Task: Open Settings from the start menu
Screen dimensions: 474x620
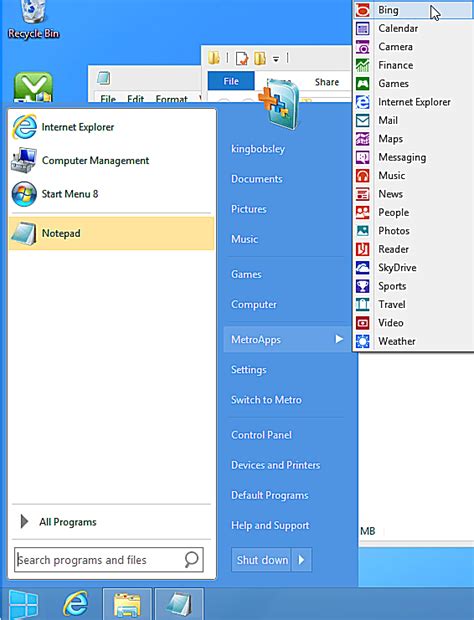Action: 249,370
